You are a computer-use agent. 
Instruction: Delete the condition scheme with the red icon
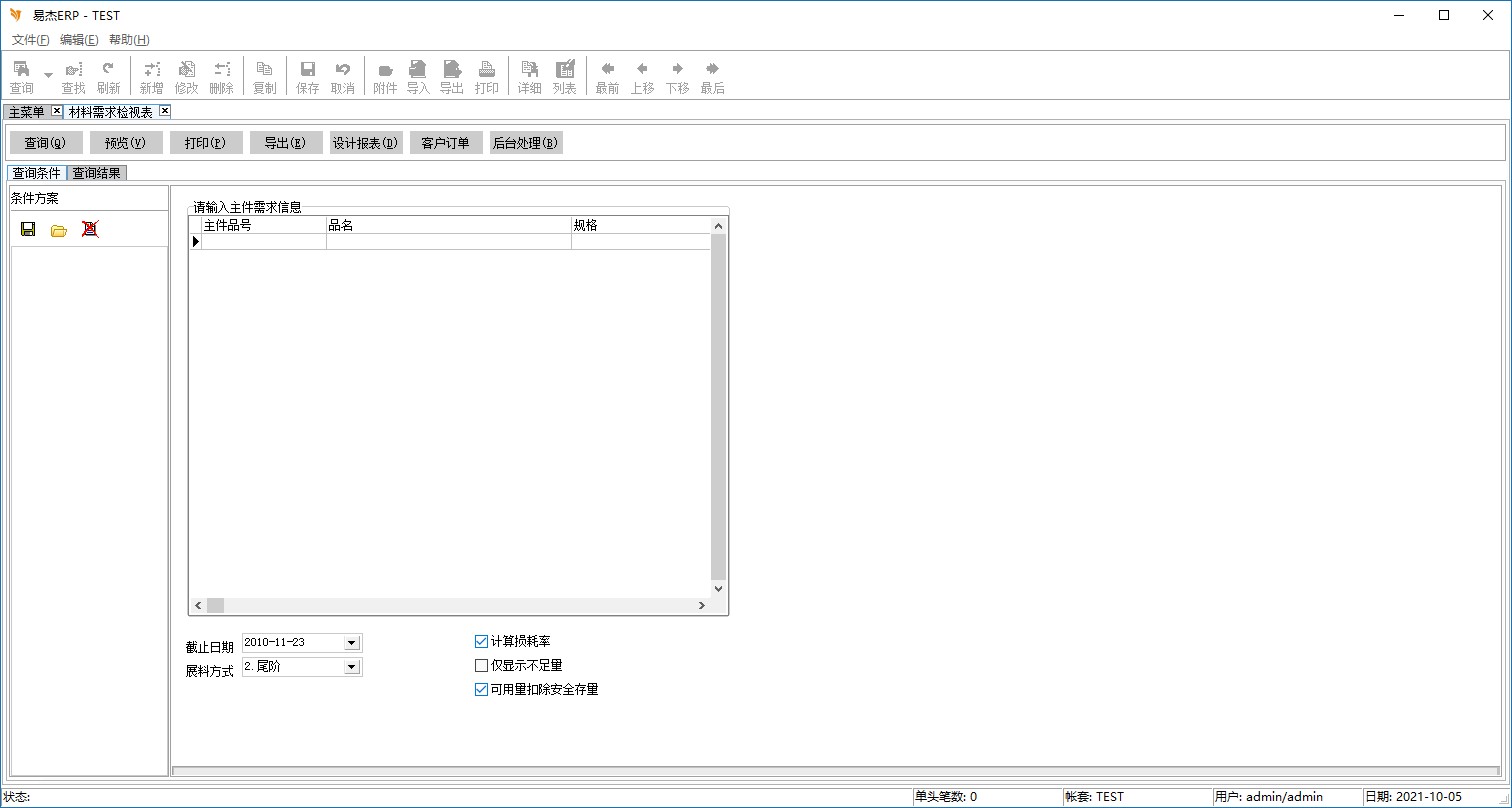coord(90,229)
